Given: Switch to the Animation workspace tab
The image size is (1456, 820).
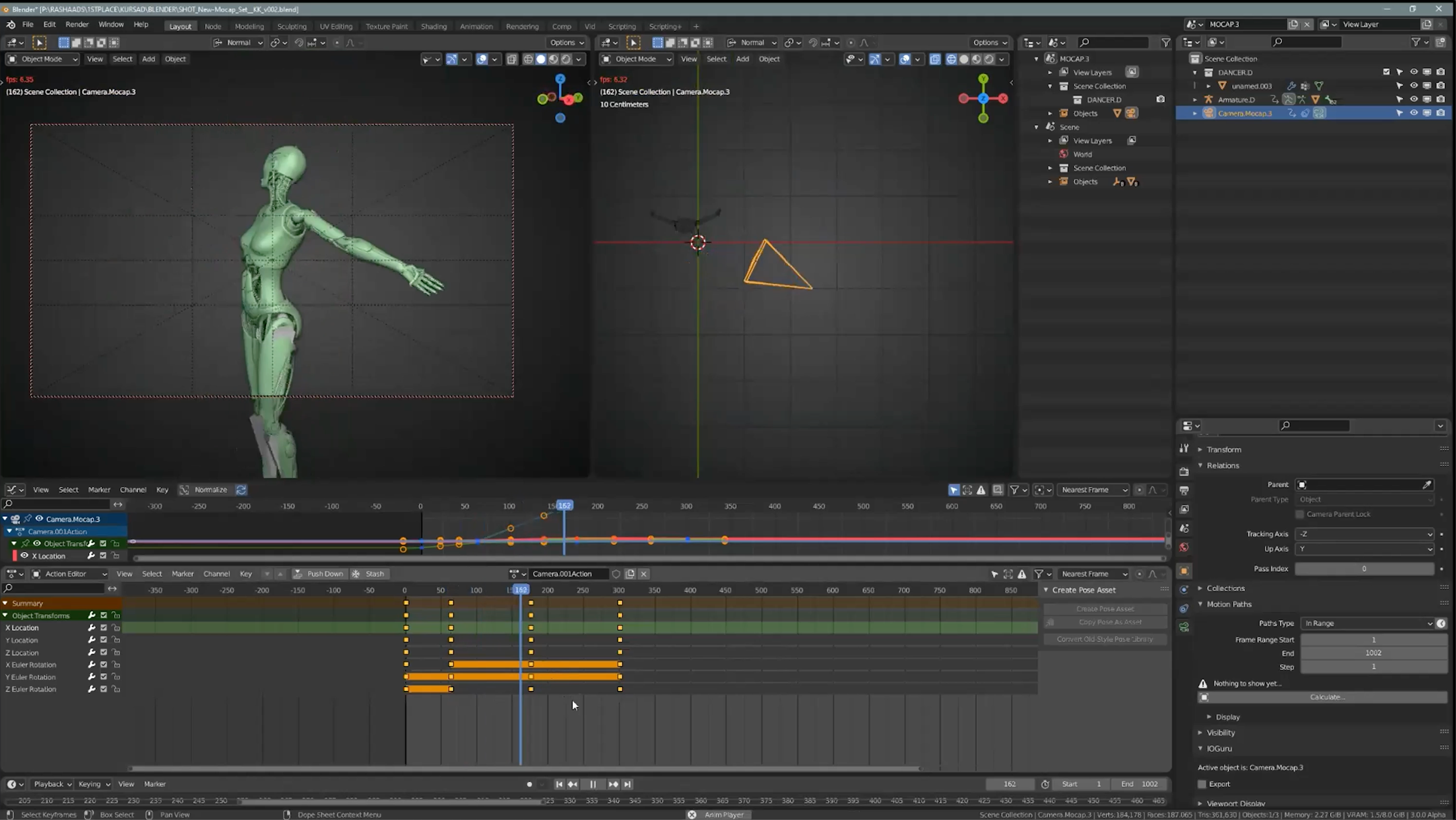Looking at the screenshot, I should [476, 27].
